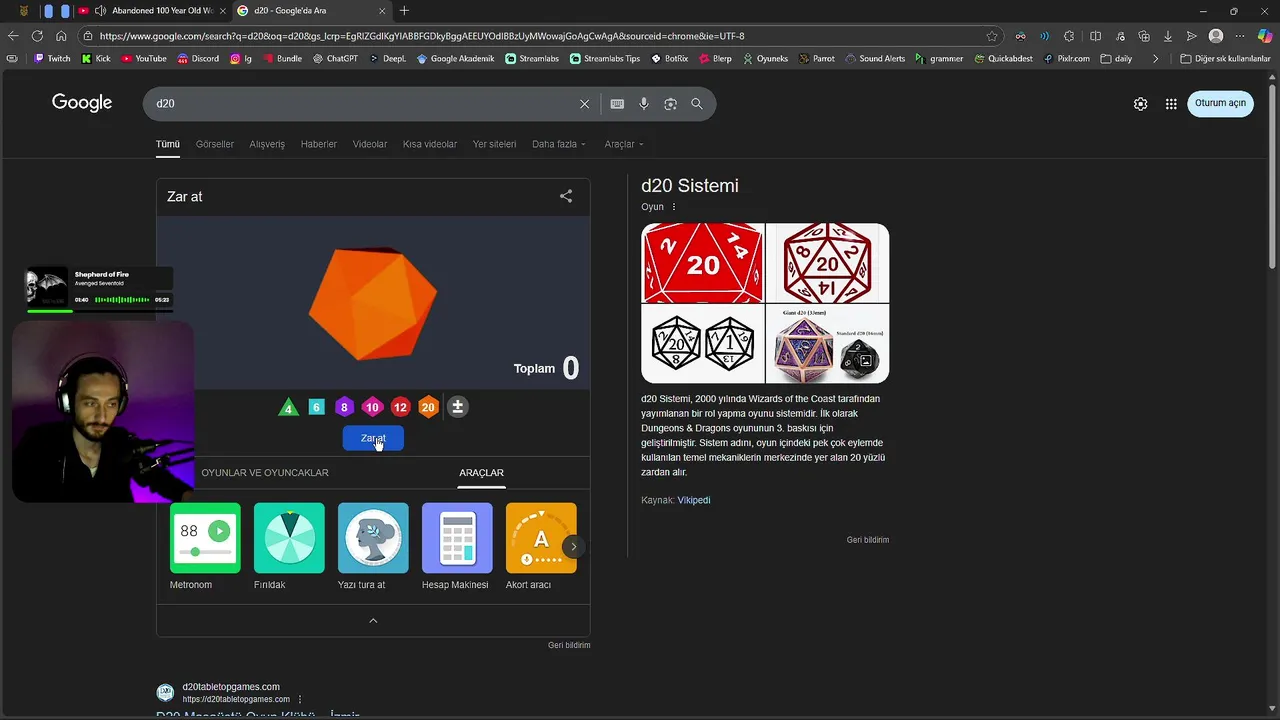Select the red 12-sided die

tap(400, 407)
